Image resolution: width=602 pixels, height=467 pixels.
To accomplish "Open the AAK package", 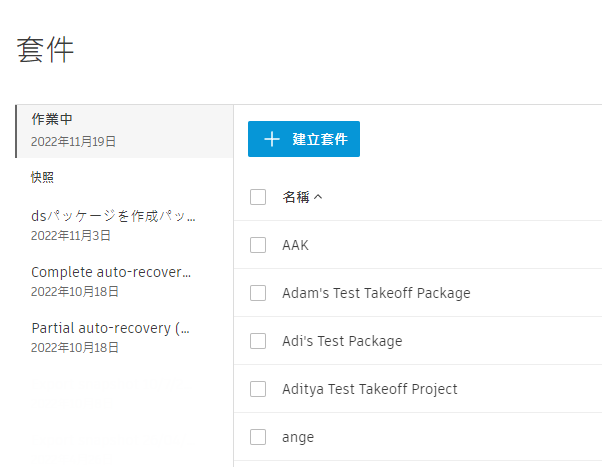I will (x=296, y=245).
